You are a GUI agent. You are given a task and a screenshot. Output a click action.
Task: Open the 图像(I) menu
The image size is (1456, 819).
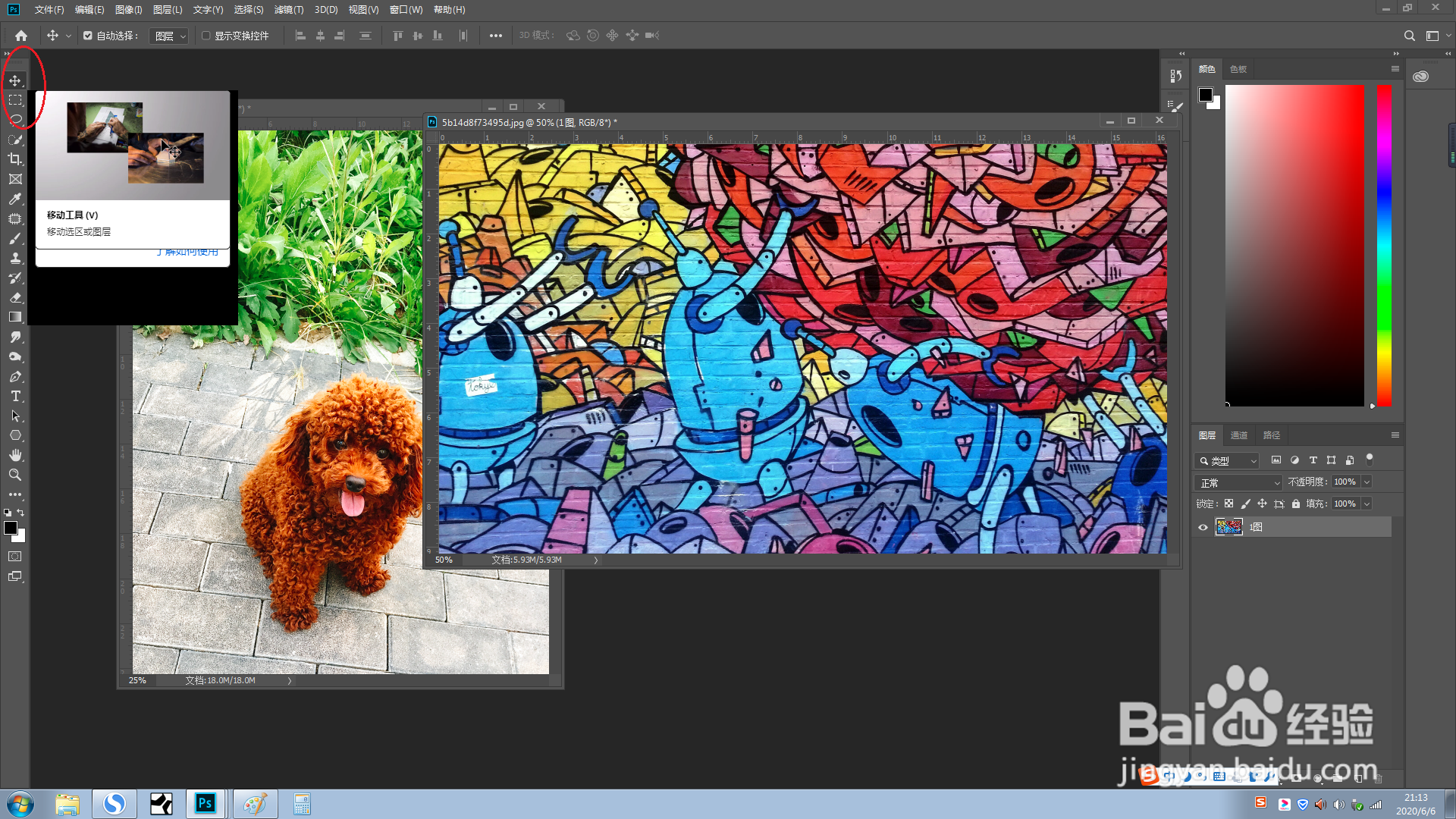[x=128, y=10]
